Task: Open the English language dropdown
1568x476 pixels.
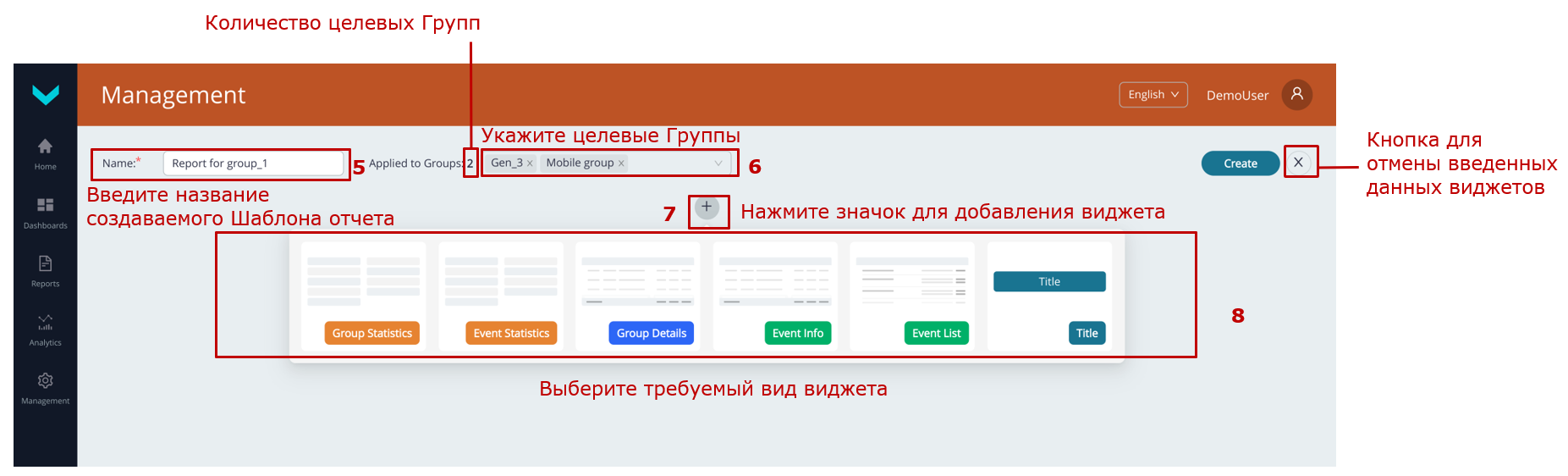Action: [1153, 95]
